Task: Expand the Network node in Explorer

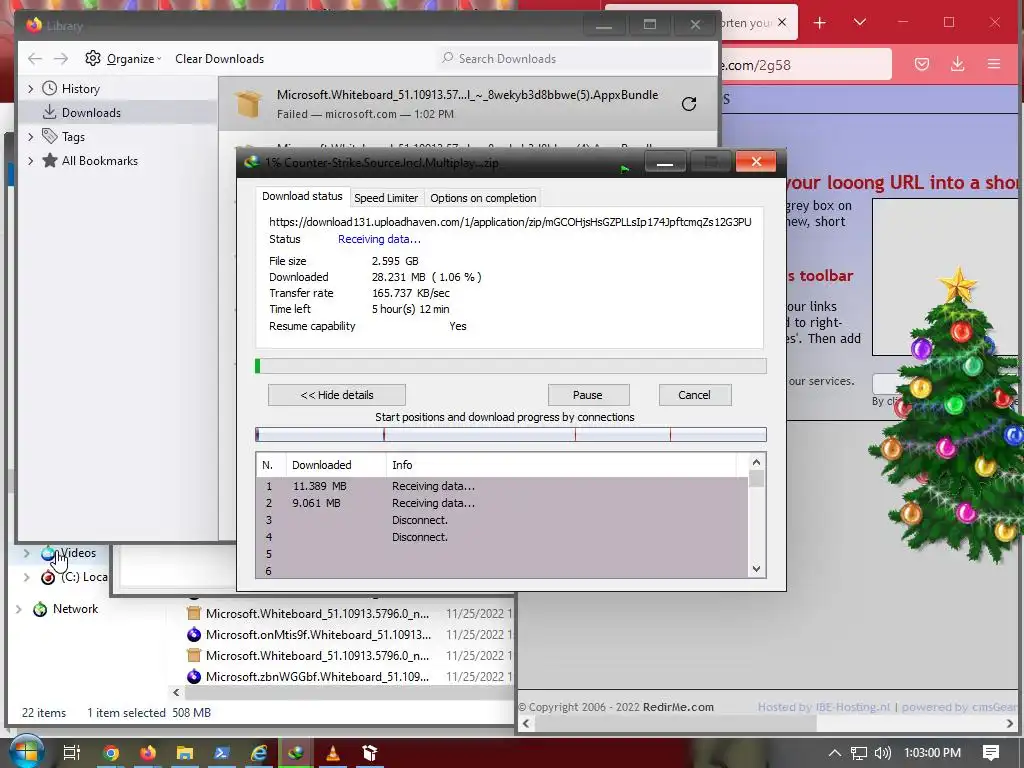Action: pos(18,609)
